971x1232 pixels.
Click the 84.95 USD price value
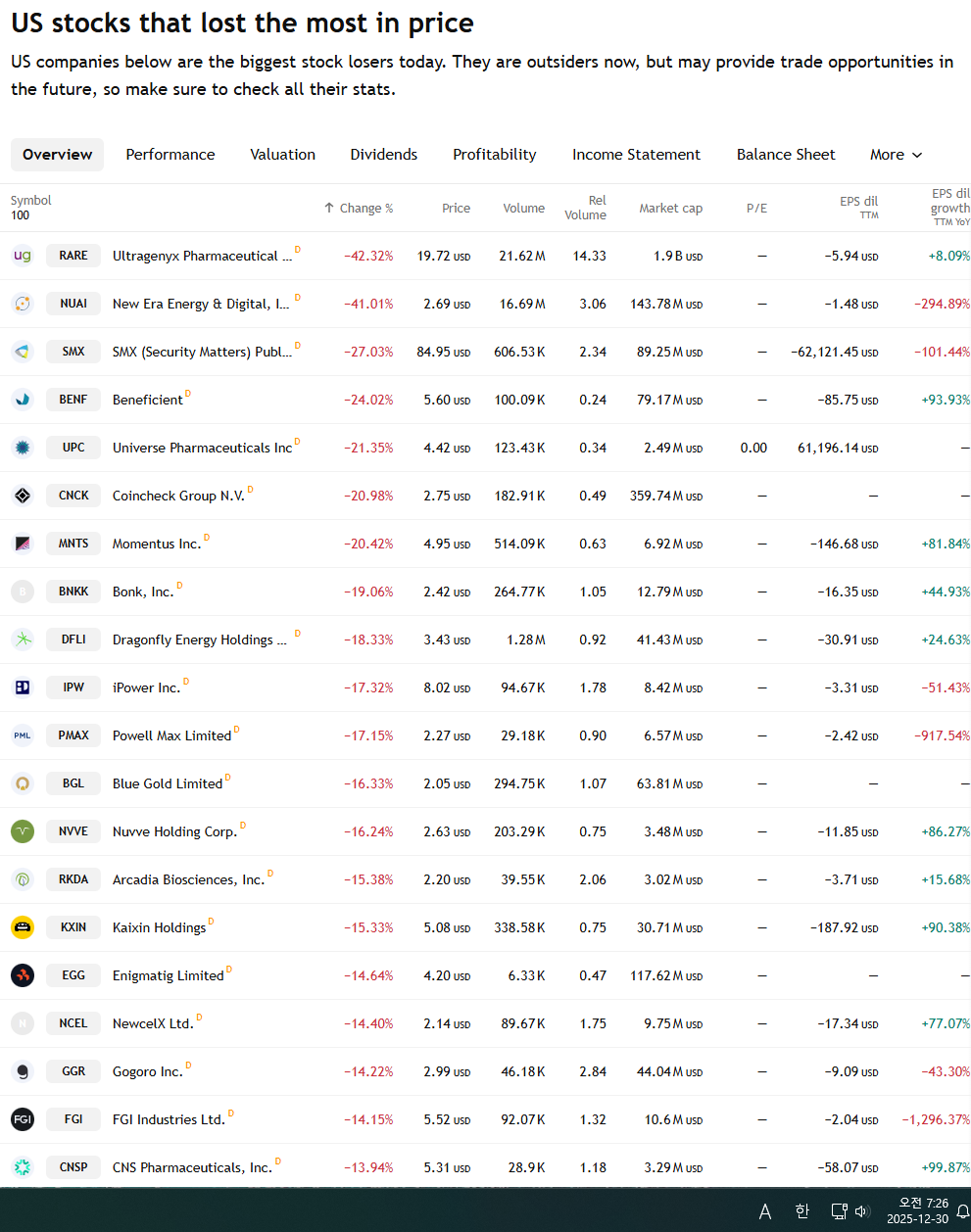444,352
